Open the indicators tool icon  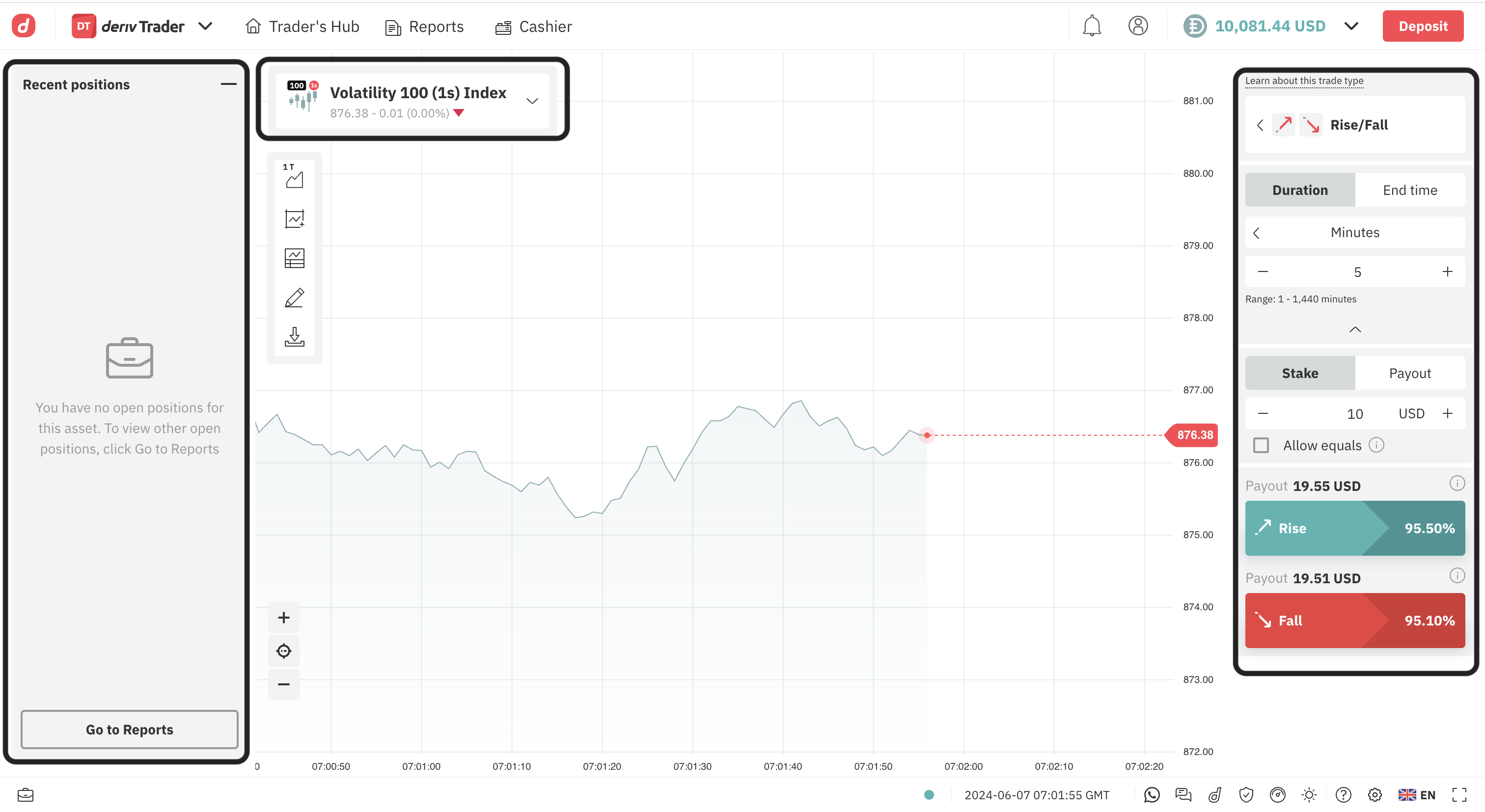tap(294, 219)
